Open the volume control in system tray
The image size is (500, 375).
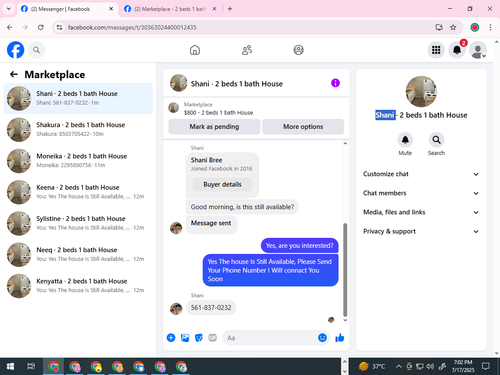point(430,367)
